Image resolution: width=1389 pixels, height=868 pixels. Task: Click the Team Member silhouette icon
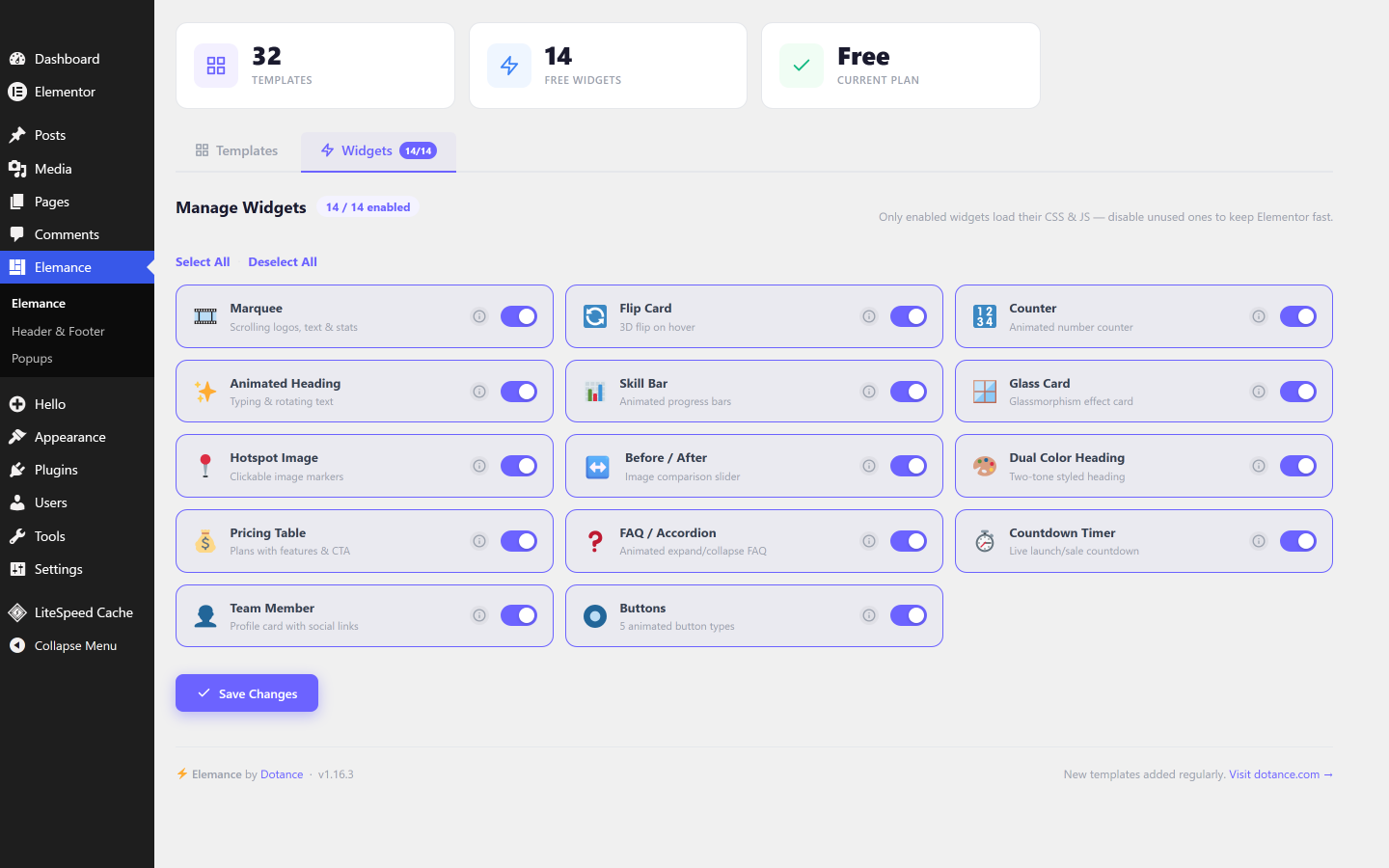pos(205,616)
